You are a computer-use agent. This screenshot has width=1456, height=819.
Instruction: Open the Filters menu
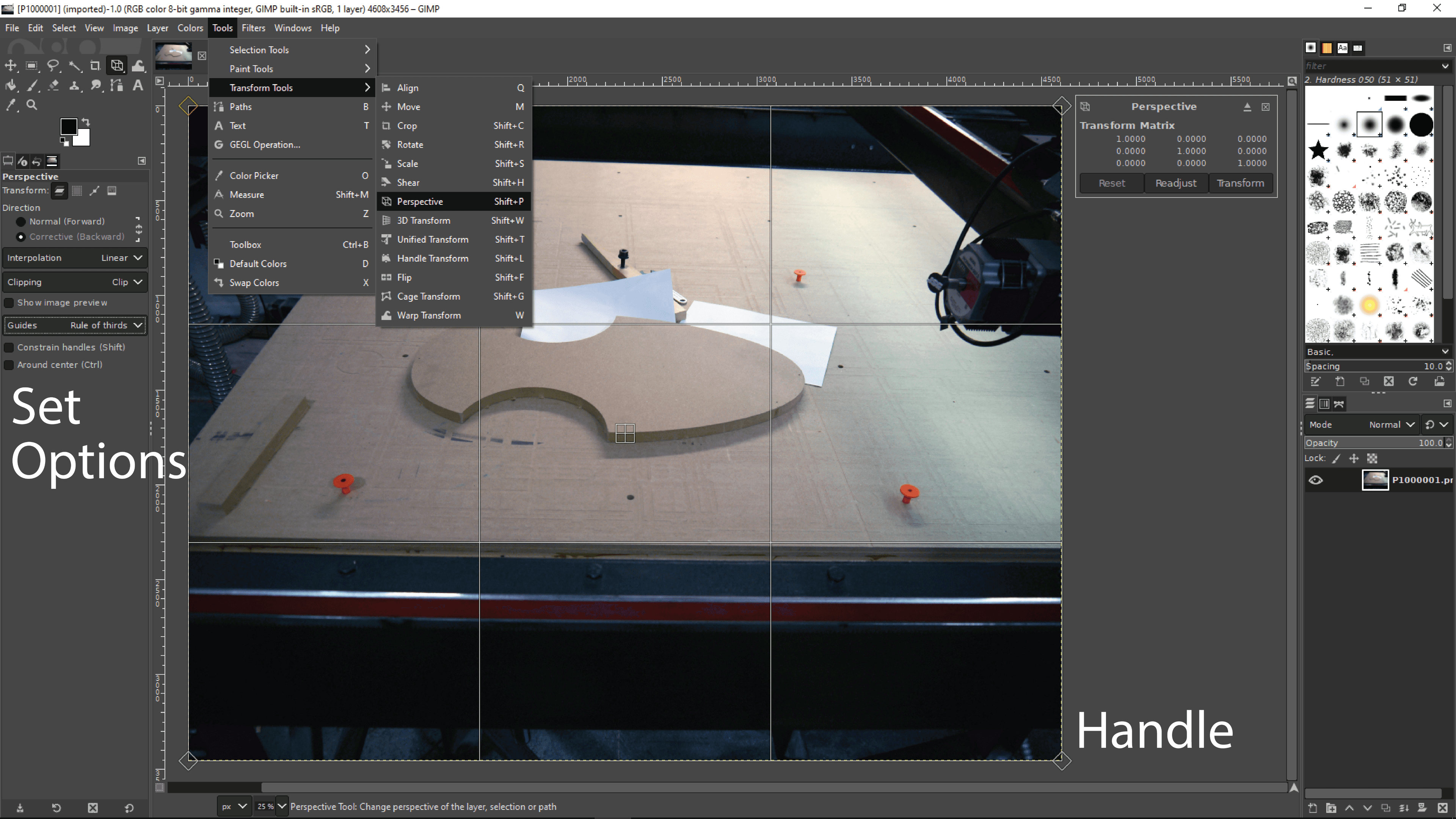click(x=253, y=28)
